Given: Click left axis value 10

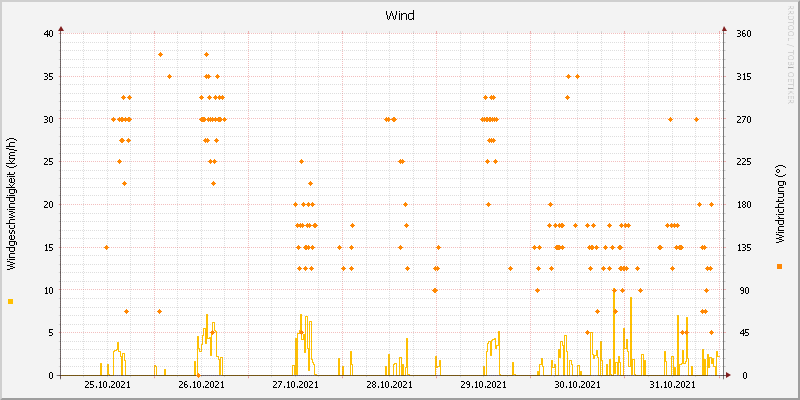Looking at the screenshot, I should tap(48, 290).
